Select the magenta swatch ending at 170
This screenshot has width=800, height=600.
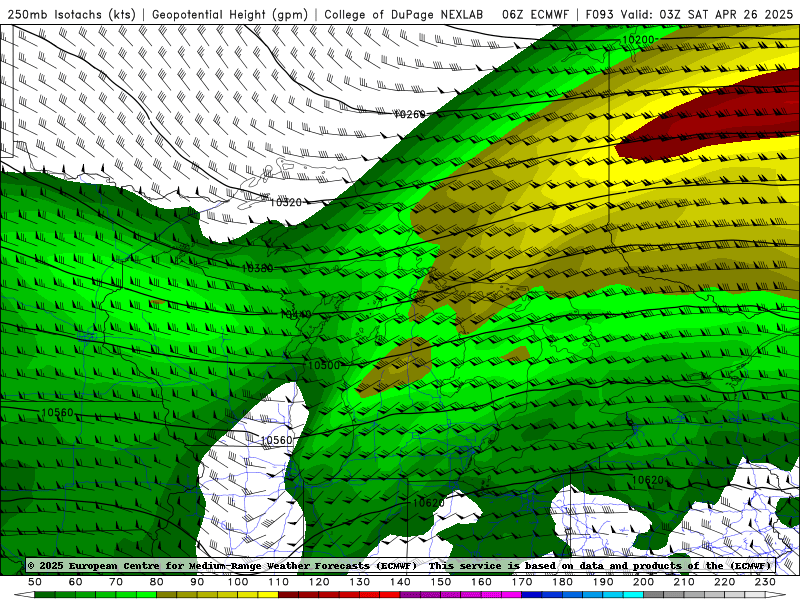click(x=511, y=595)
